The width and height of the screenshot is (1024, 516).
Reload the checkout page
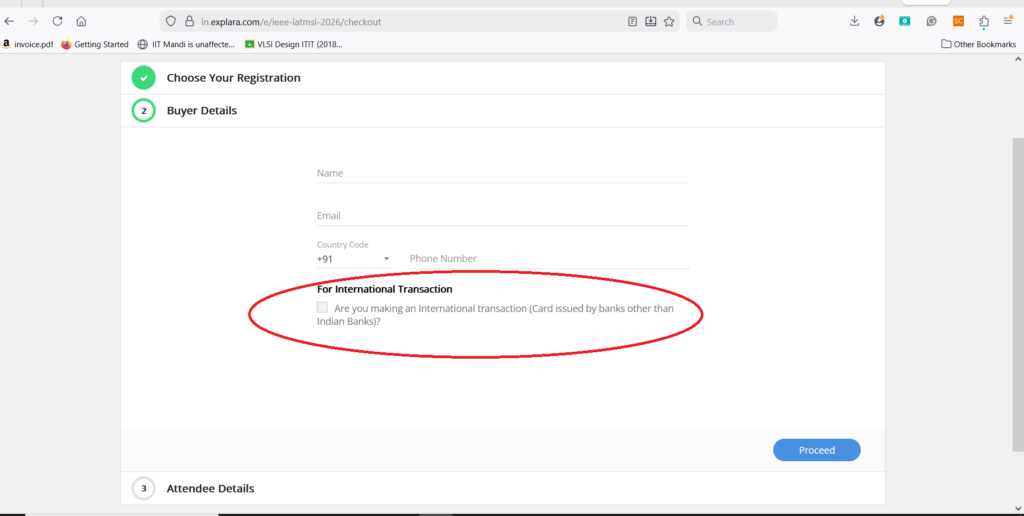57,21
